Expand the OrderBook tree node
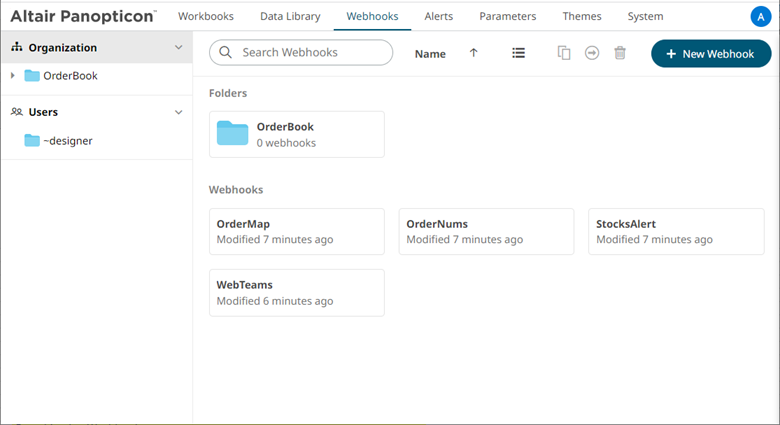 tap(12, 76)
